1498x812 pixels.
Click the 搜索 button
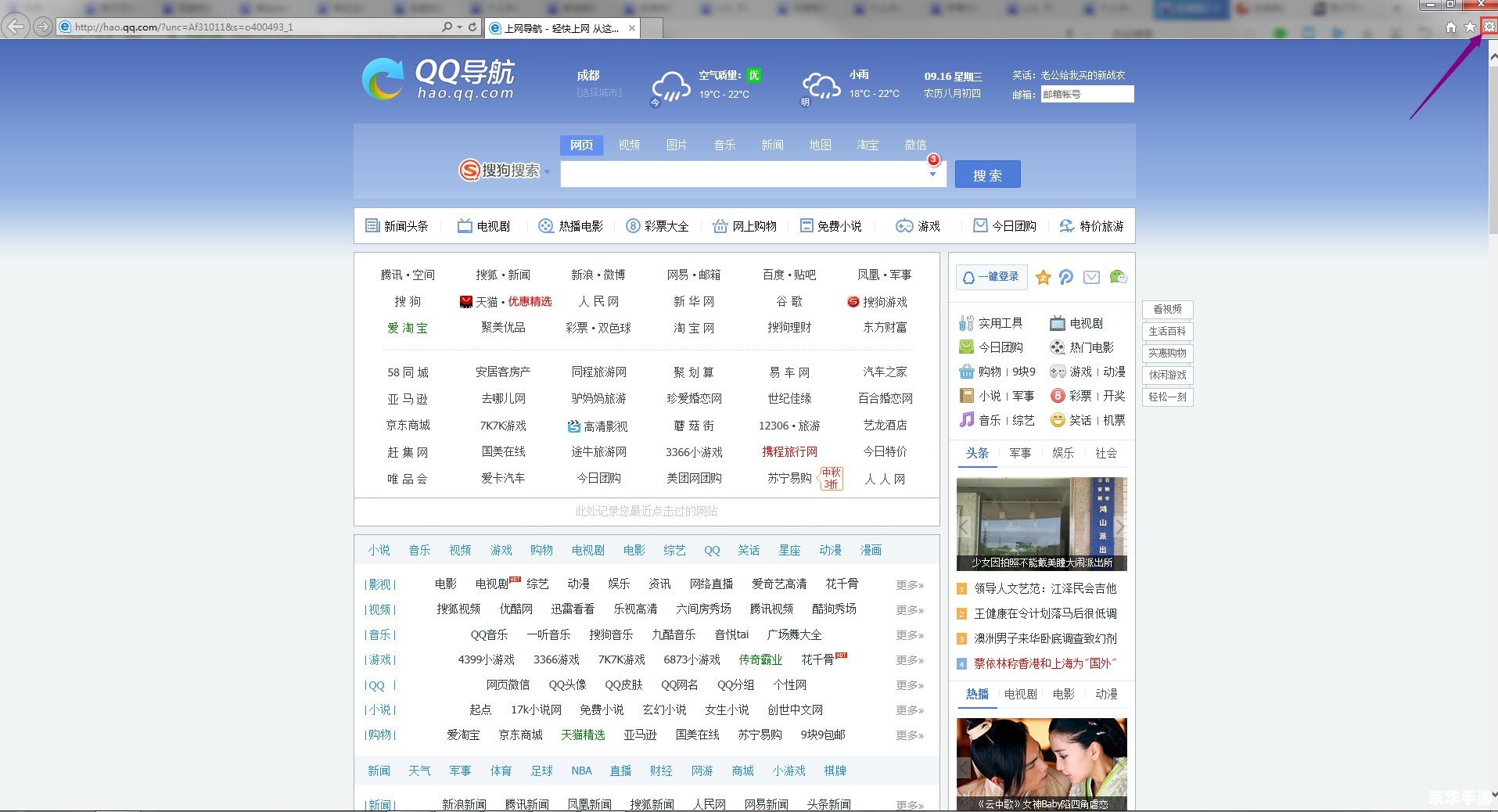tap(987, 174)
